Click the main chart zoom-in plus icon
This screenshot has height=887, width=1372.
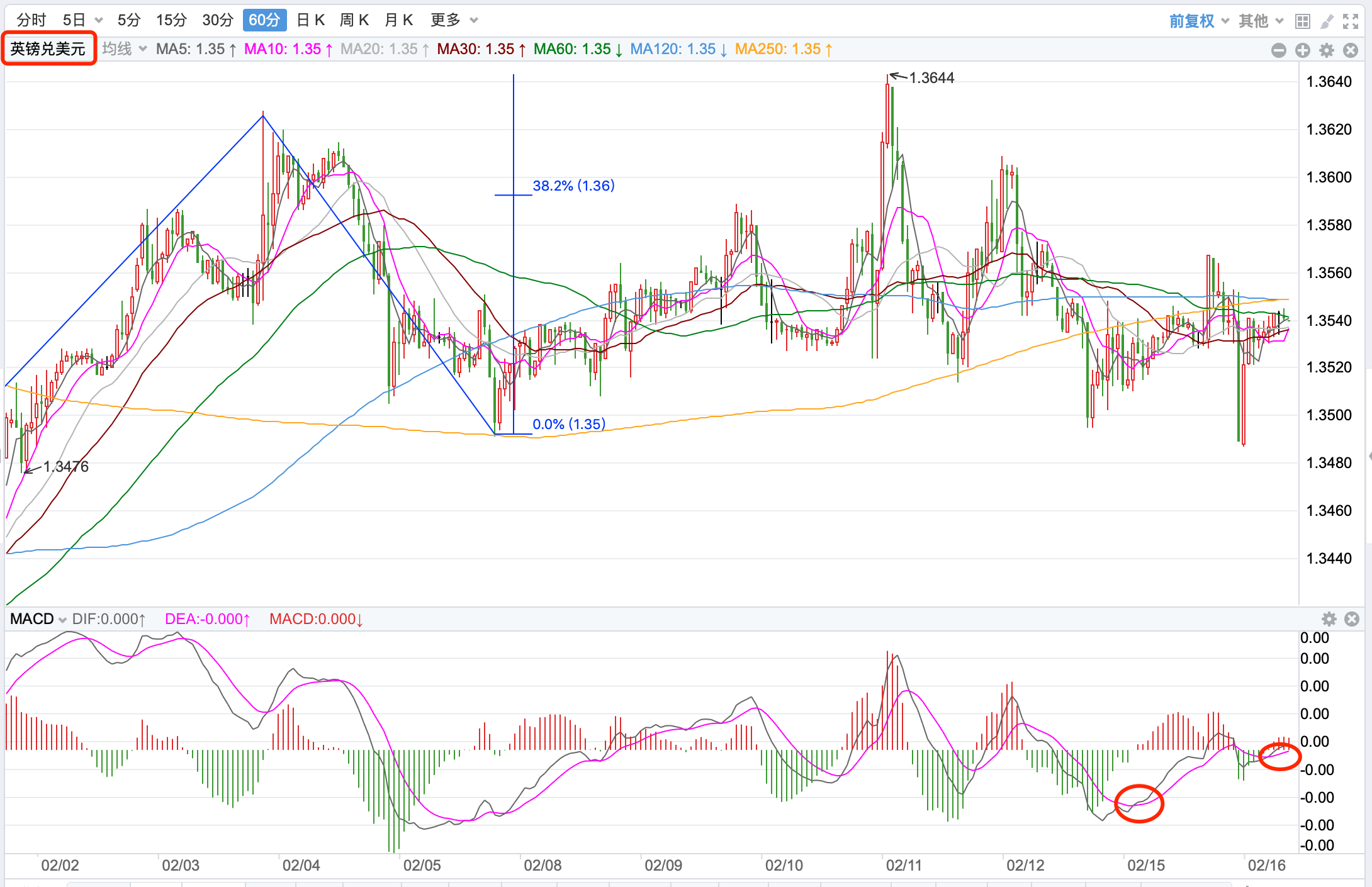coord(1303,50)
